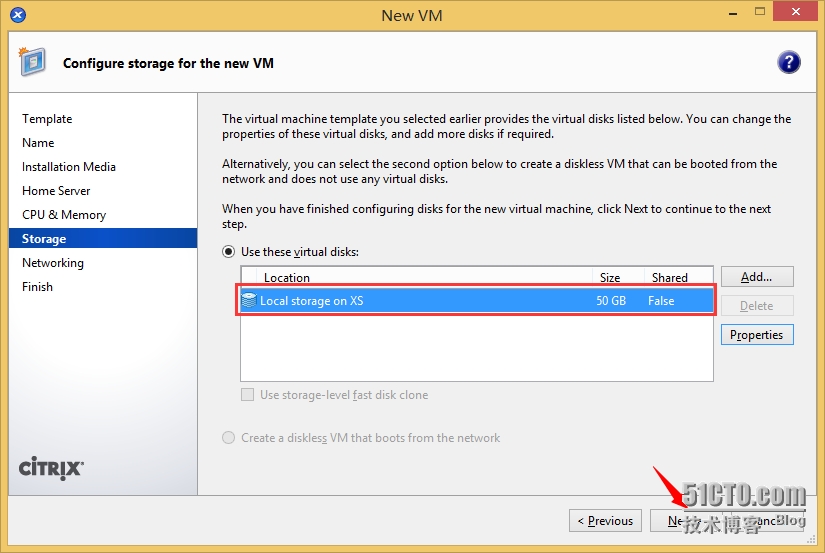Open the CPU & Memory step
825x553 pixels.
pos(64,215)
